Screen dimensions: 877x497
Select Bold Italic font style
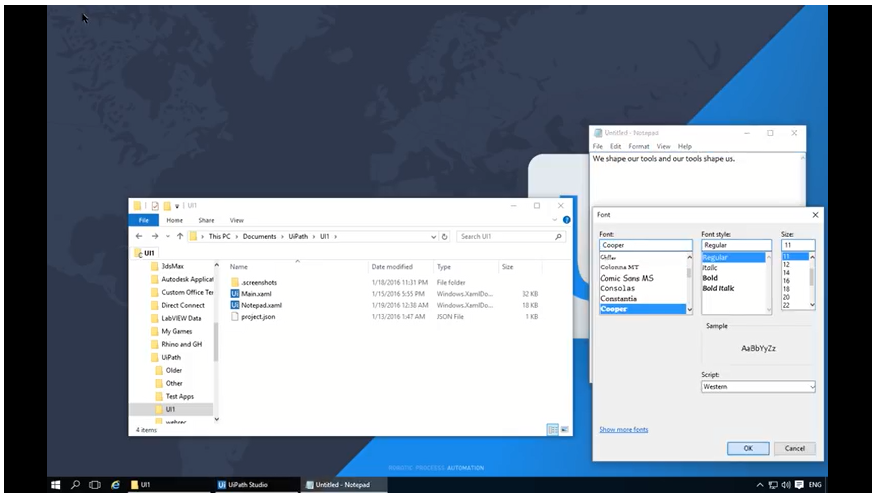[x=718, y=288]
